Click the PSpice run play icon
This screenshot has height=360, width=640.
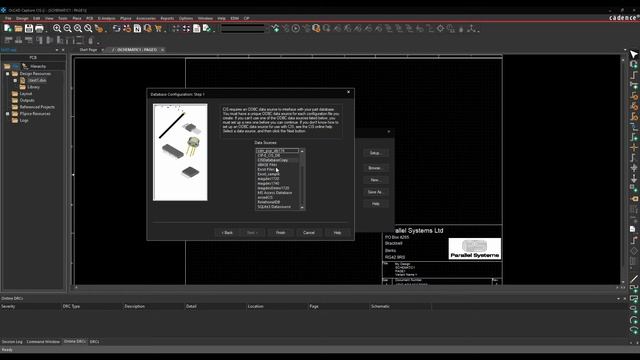click(x=296, y=28)
